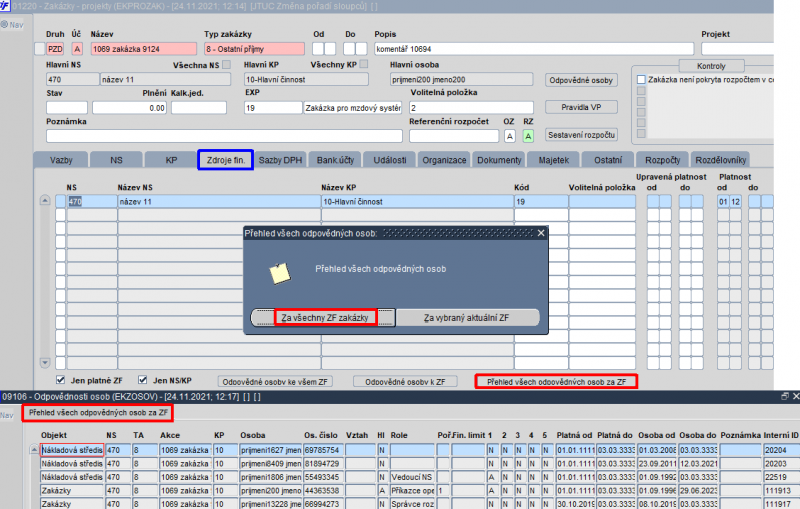
Task: Select Osoba cell prijmeni1806
Action: click(270, 477)
